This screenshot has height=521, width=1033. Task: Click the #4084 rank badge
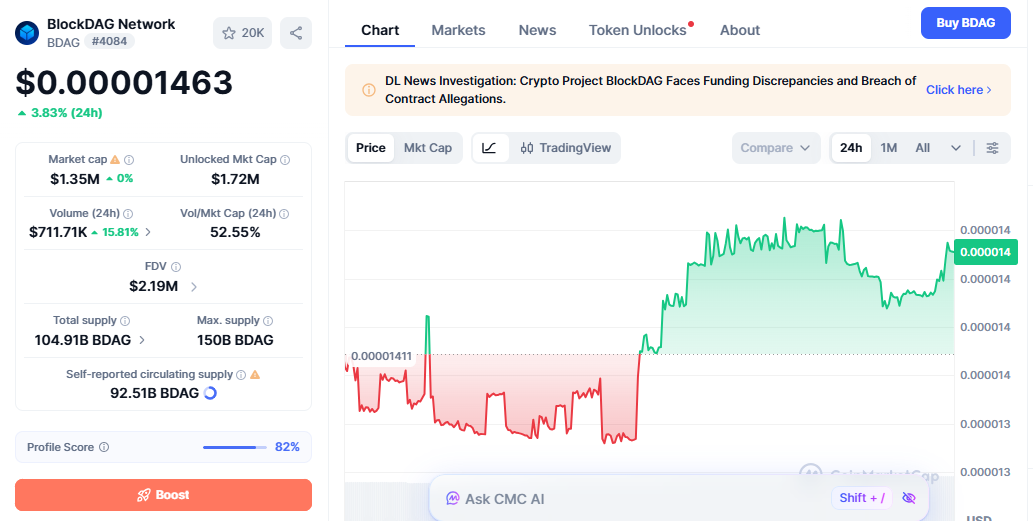coord(109,42)
